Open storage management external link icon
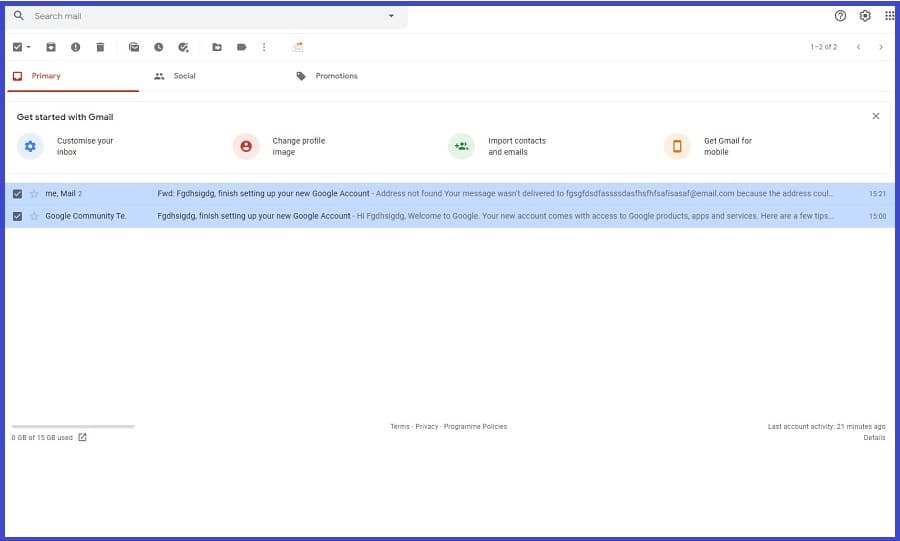900x541 pixels. [82, 437]
